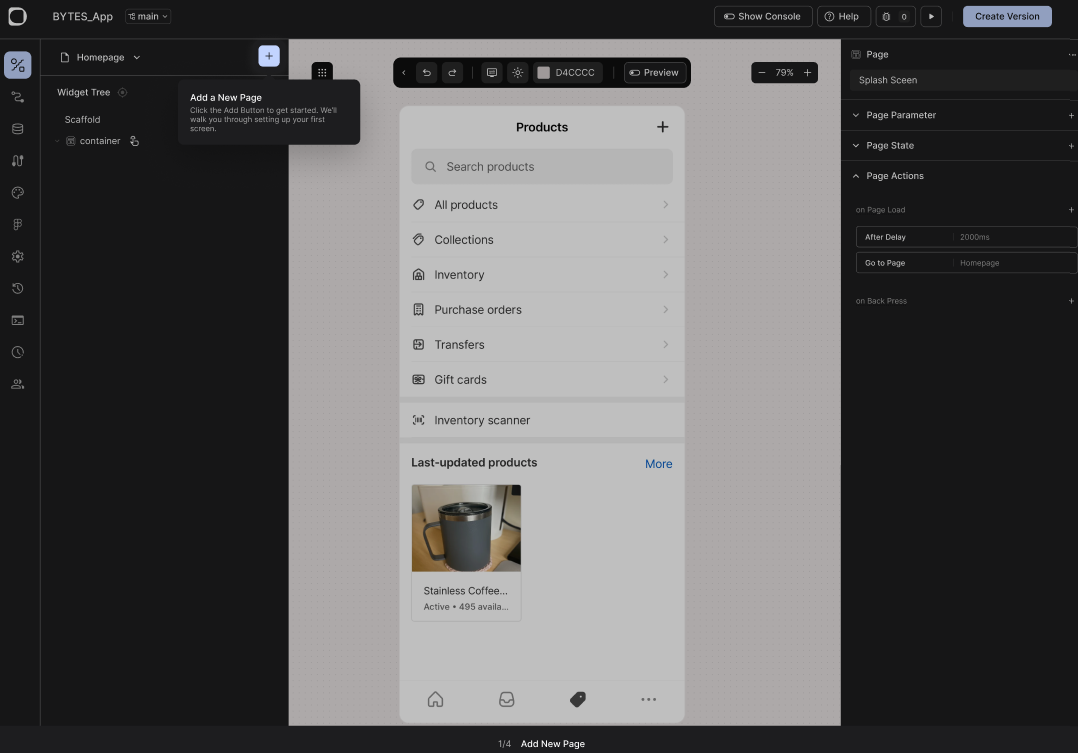This screenshot has width=1078, height=753.
Task: Open the Homepage page dropdown
Action: tap(100, 57)
